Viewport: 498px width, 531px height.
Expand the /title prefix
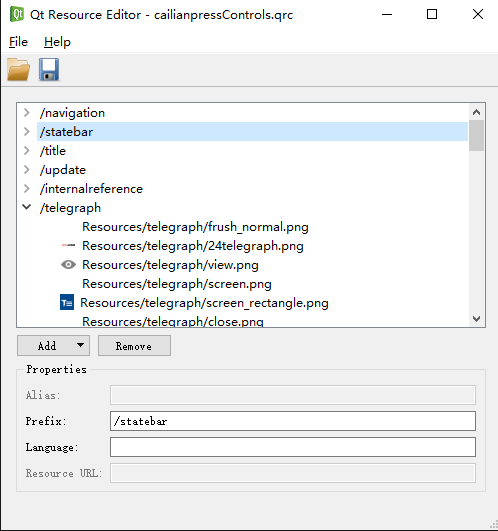pyautogui.click(x=27, y=150)
